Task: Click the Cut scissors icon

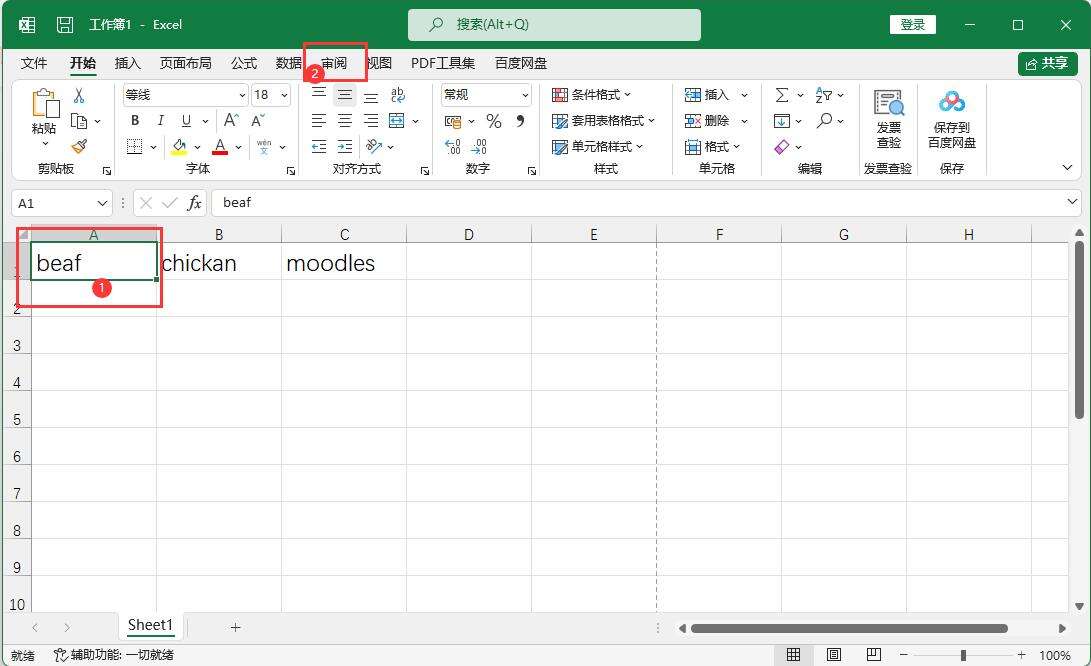Action: pos(79,96)
